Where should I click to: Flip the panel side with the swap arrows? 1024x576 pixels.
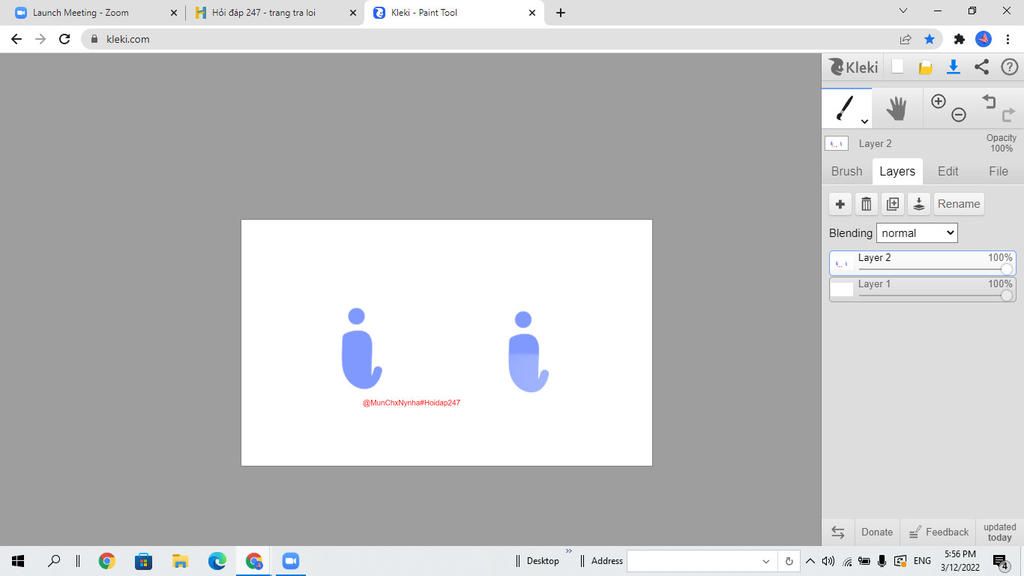(x=838, y=532)
